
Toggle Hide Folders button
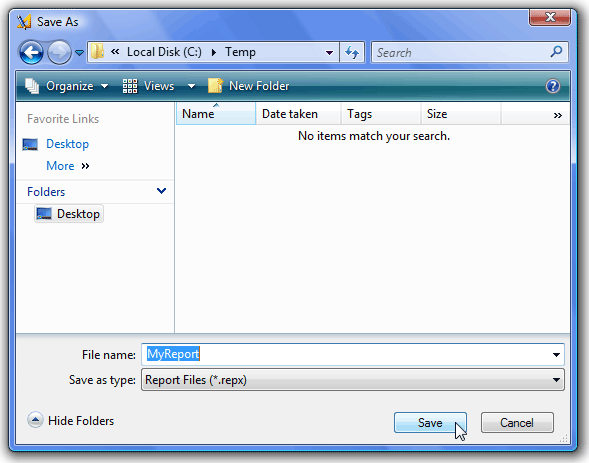tap(71, 420)
